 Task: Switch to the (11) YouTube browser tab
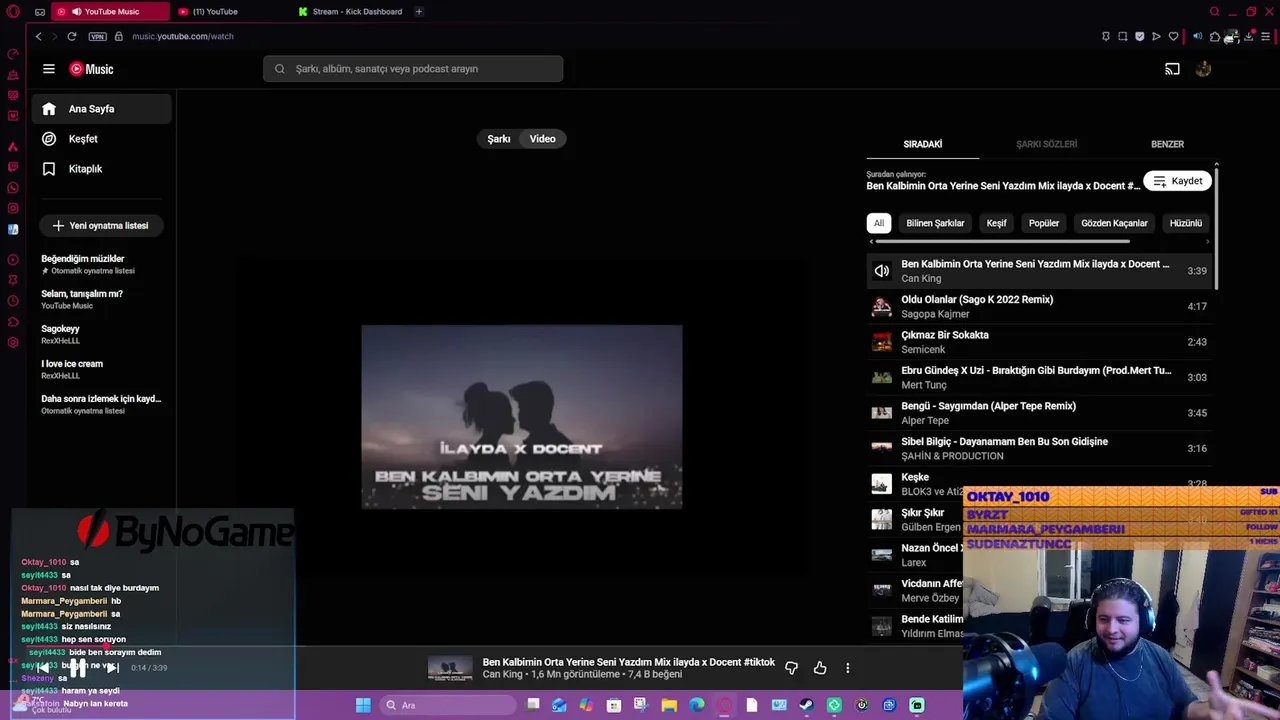[x=231, y=12]
